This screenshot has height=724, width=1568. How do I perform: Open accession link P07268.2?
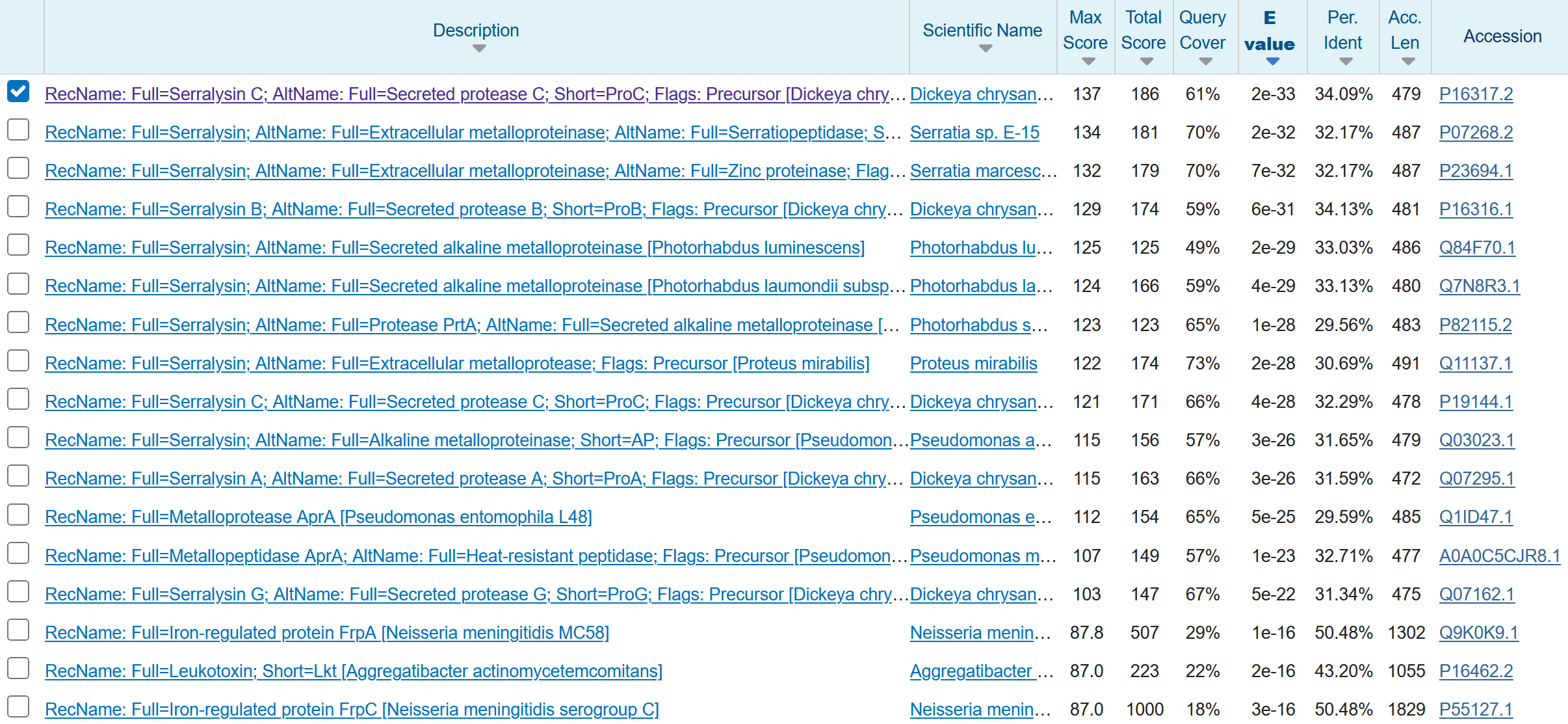pos(1476,133)
